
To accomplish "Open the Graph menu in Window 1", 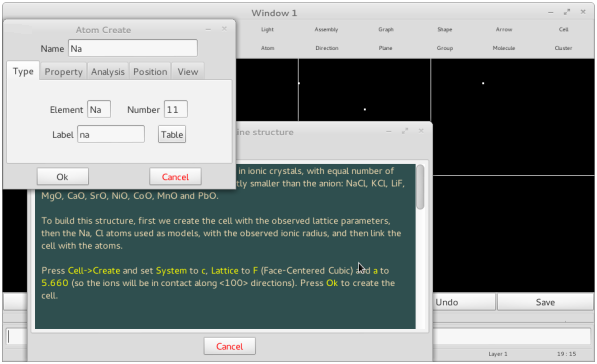I will click(x=386, y=29).
